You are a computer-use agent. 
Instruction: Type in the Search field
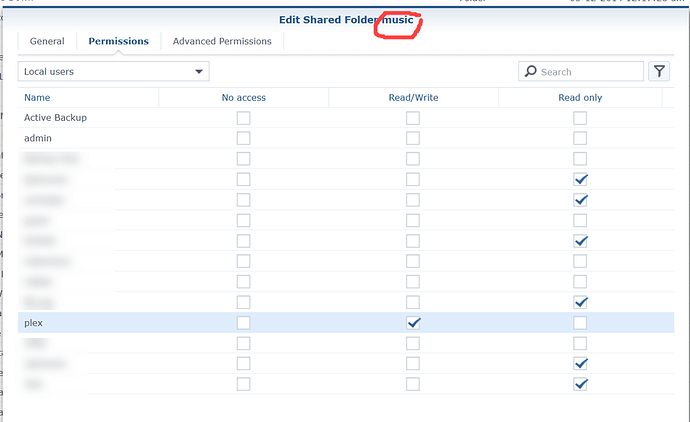point(588,72)
